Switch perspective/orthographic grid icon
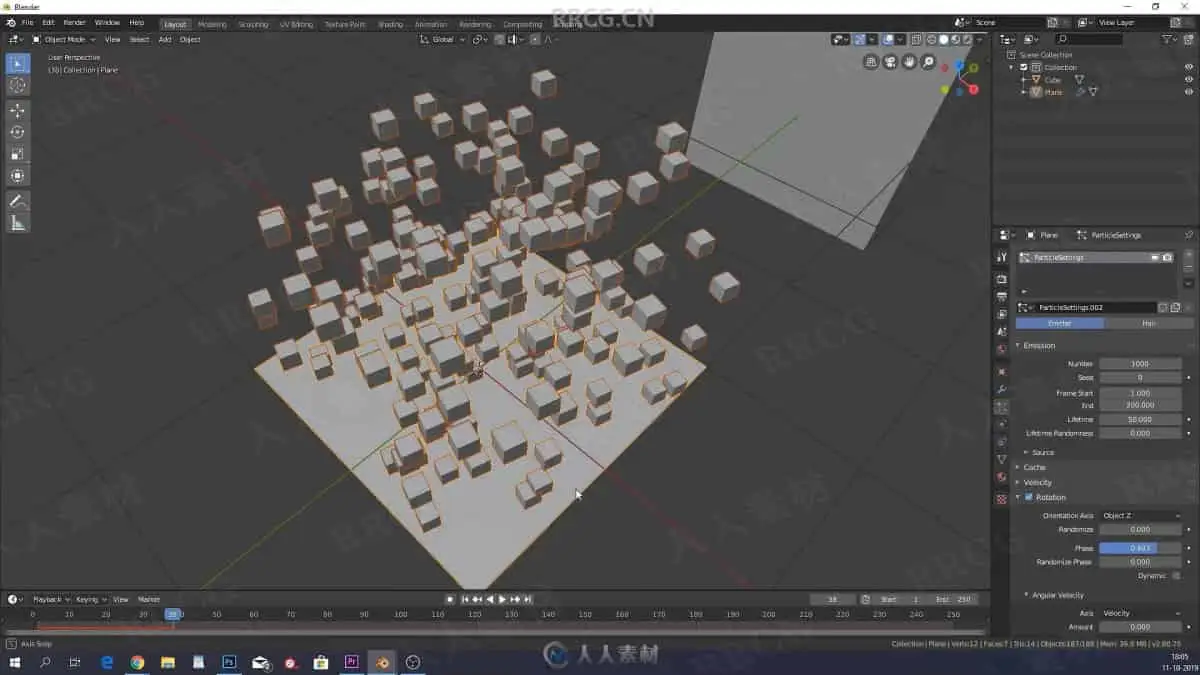The image size is (1200, 675). click(871, 62)
